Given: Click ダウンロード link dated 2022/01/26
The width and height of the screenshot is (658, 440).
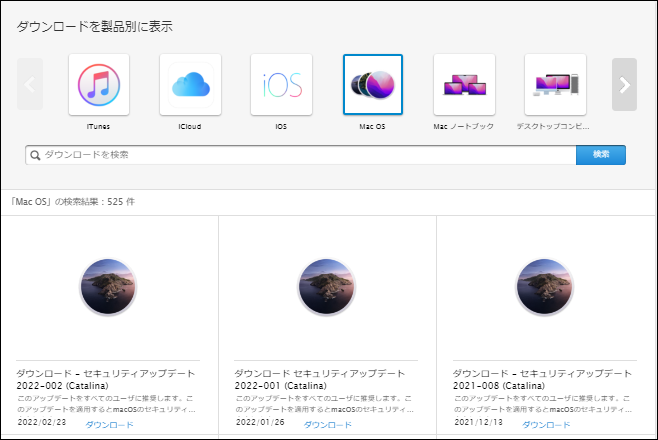Looking at the screenshot, I should point(327,424).
